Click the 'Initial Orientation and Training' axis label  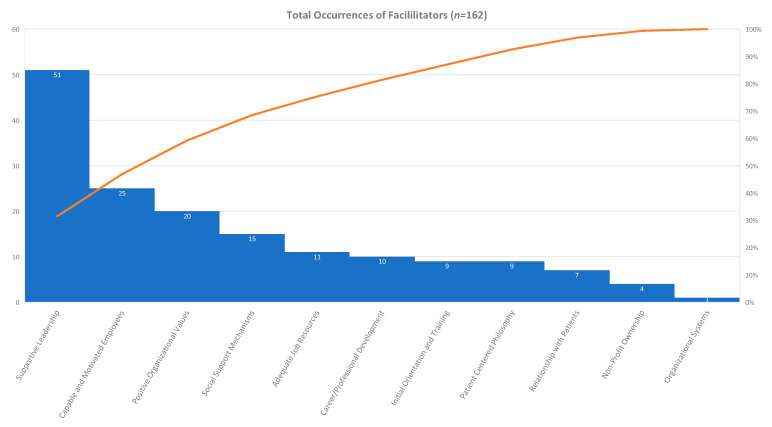420,358
